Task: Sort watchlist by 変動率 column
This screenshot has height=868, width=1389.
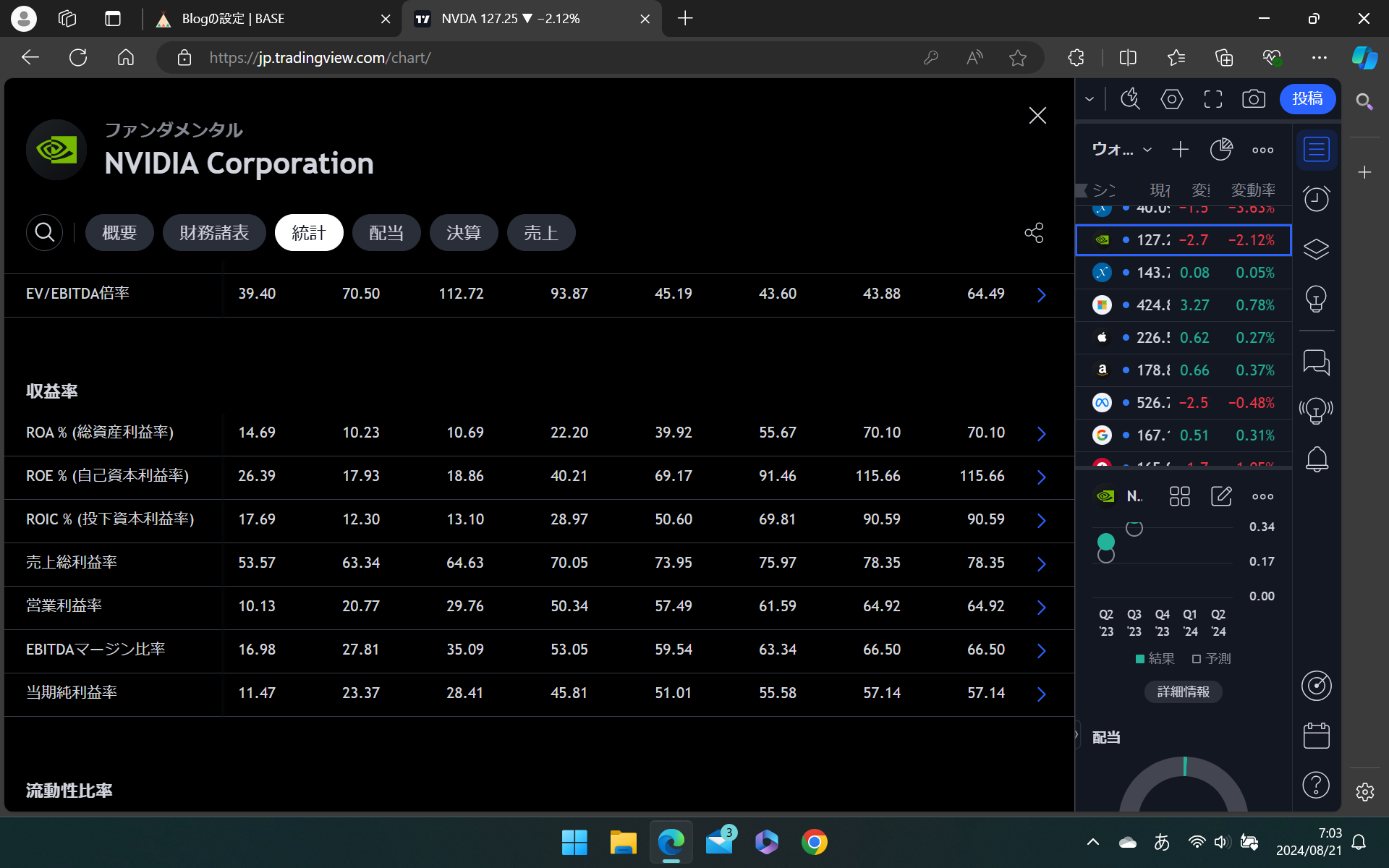Action: 1253,190
